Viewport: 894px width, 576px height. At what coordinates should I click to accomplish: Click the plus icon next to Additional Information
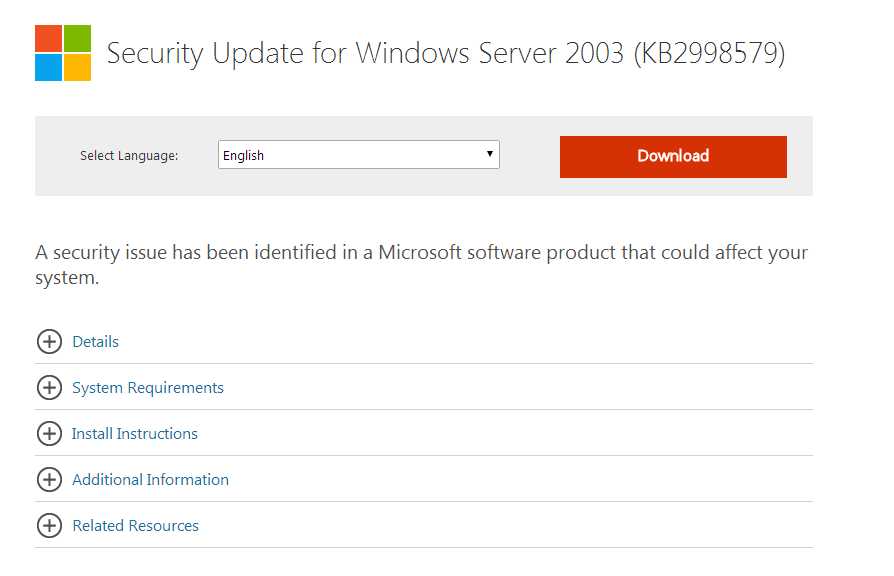[49, 480]
